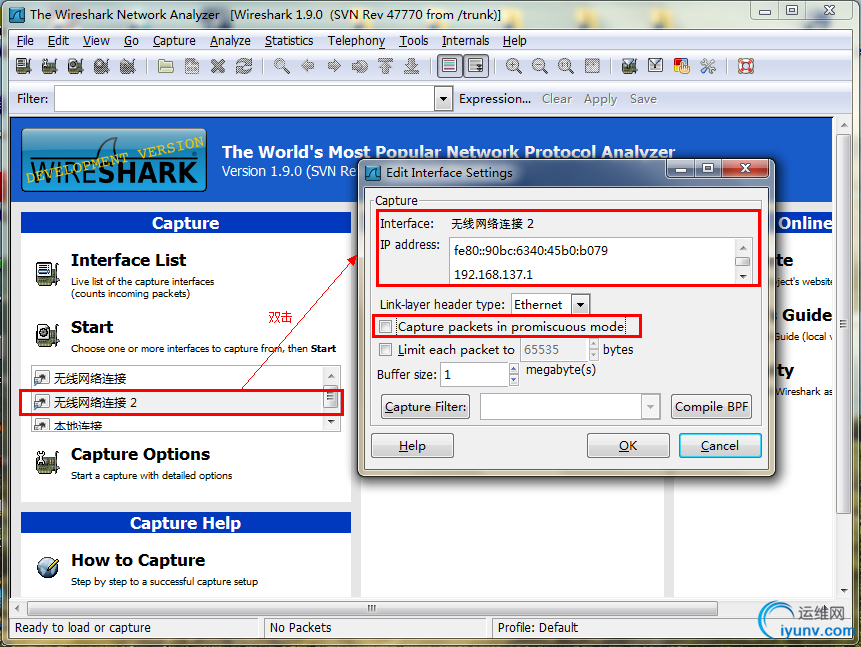
Task: Decrease the Buffer size with down arrow
Action: (513, 380)
